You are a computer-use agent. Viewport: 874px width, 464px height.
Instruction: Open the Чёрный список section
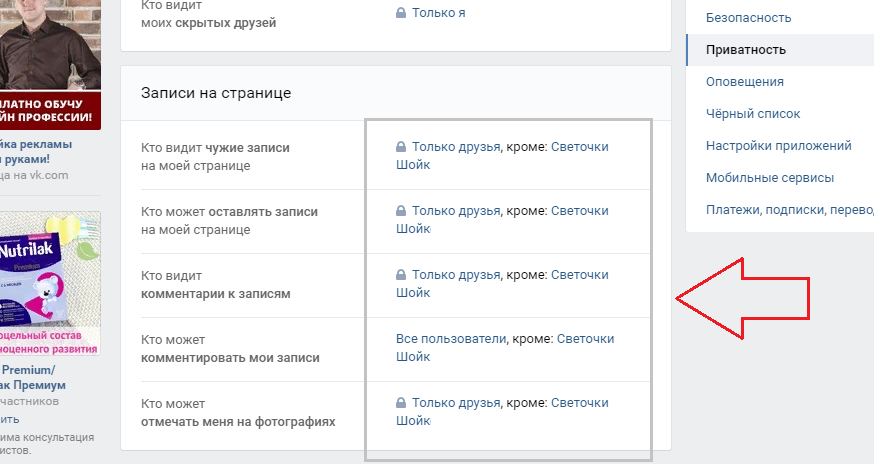tap(752, 114)
